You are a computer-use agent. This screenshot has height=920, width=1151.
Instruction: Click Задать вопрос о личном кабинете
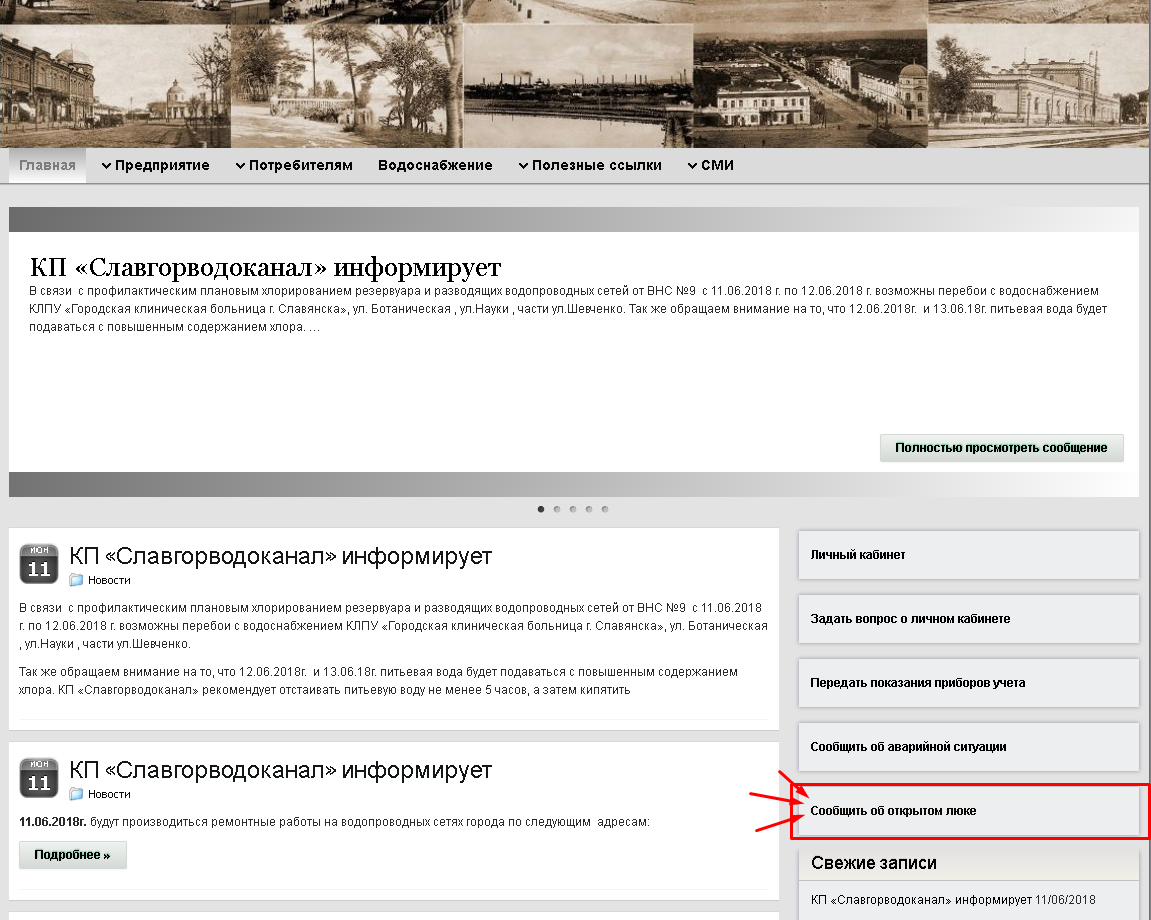click(x=968, y=619)
